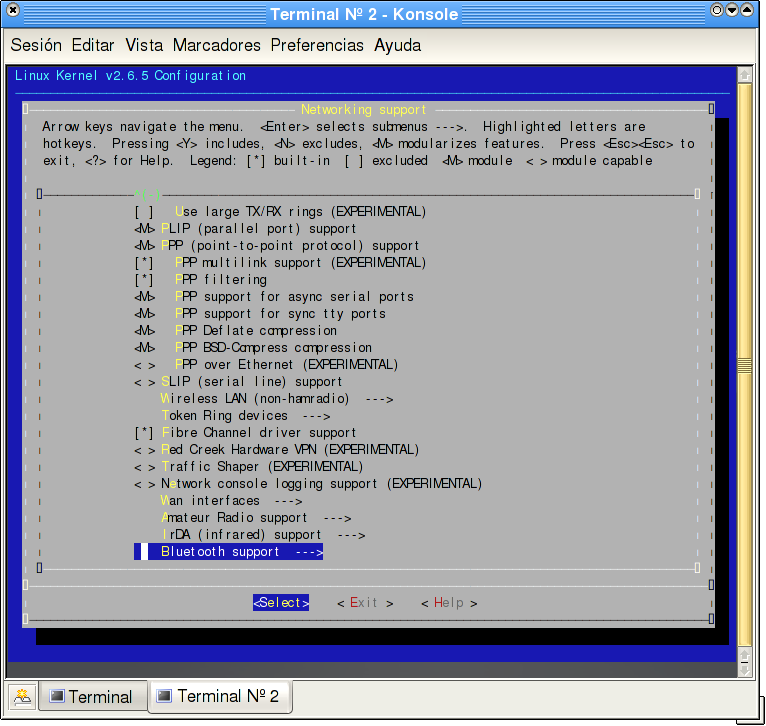Click the scrollbar up arrow at top

pos(745,75)
